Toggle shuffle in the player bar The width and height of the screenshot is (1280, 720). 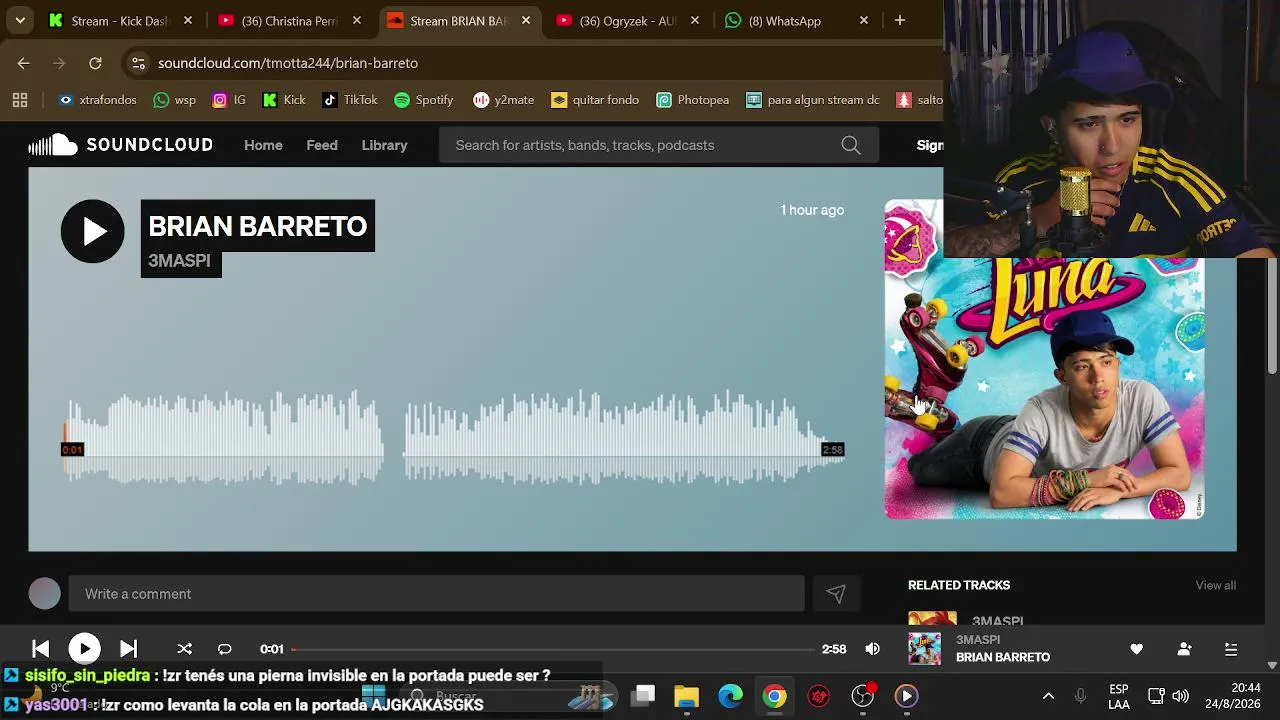point(184,649)
